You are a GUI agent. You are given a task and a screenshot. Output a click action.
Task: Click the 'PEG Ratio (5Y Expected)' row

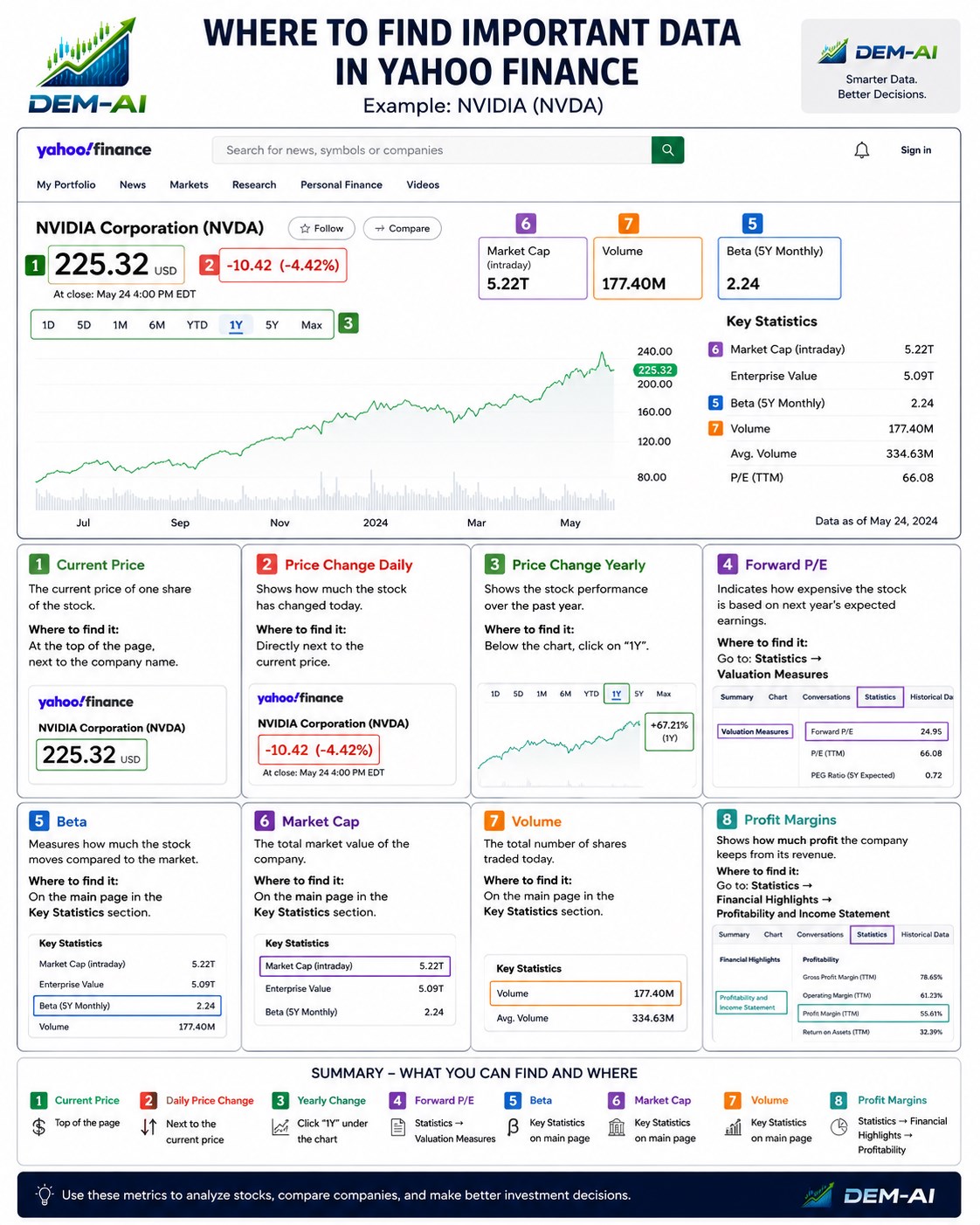(x=876, y=775)
